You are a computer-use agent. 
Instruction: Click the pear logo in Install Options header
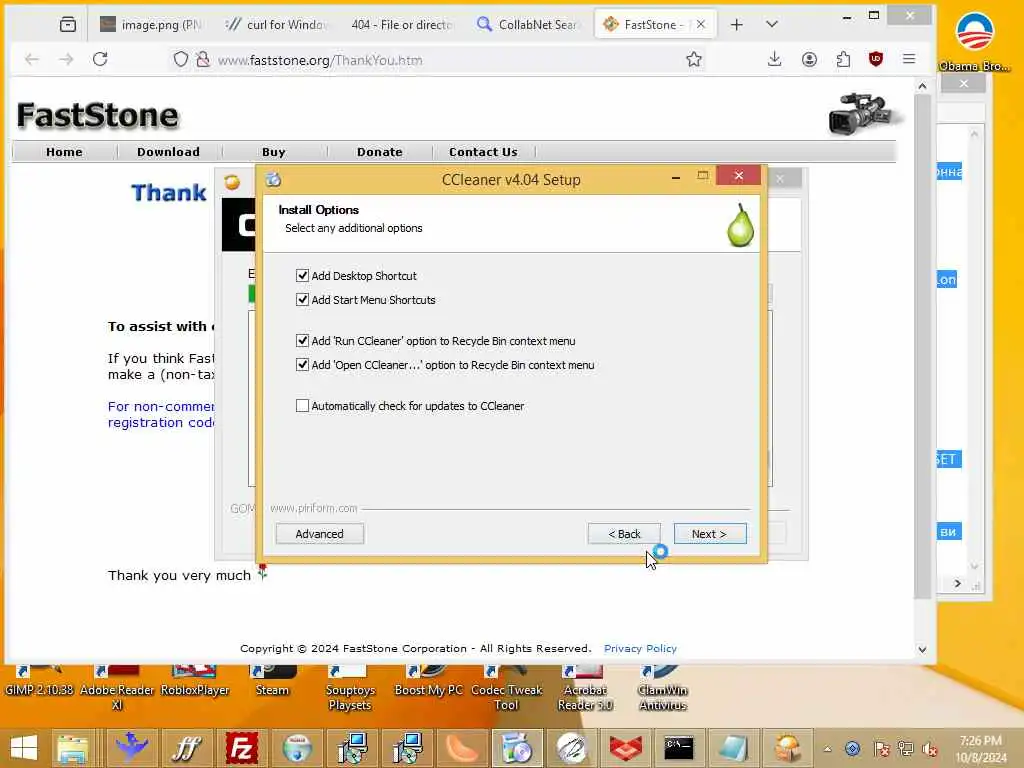point(741,225)
